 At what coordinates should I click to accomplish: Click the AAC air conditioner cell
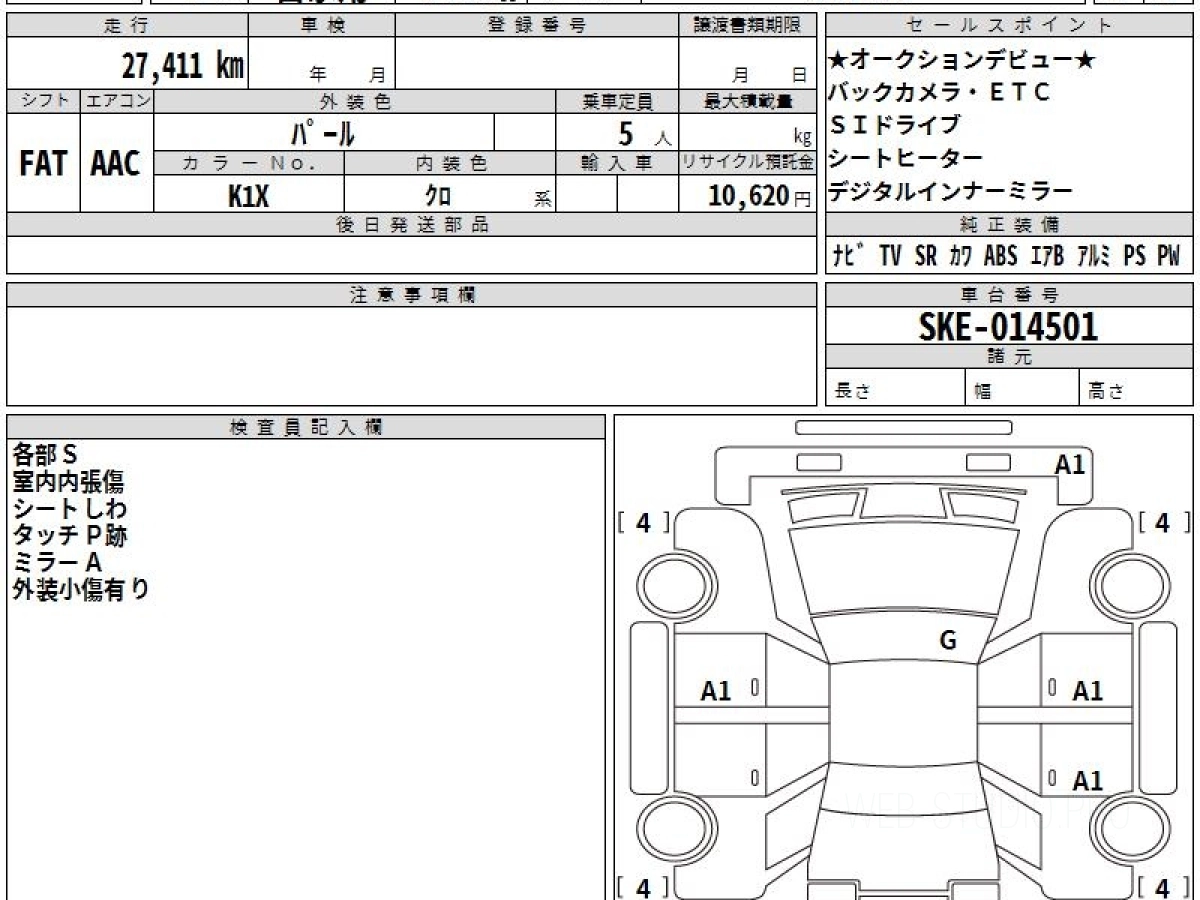(x=116, y=164)
